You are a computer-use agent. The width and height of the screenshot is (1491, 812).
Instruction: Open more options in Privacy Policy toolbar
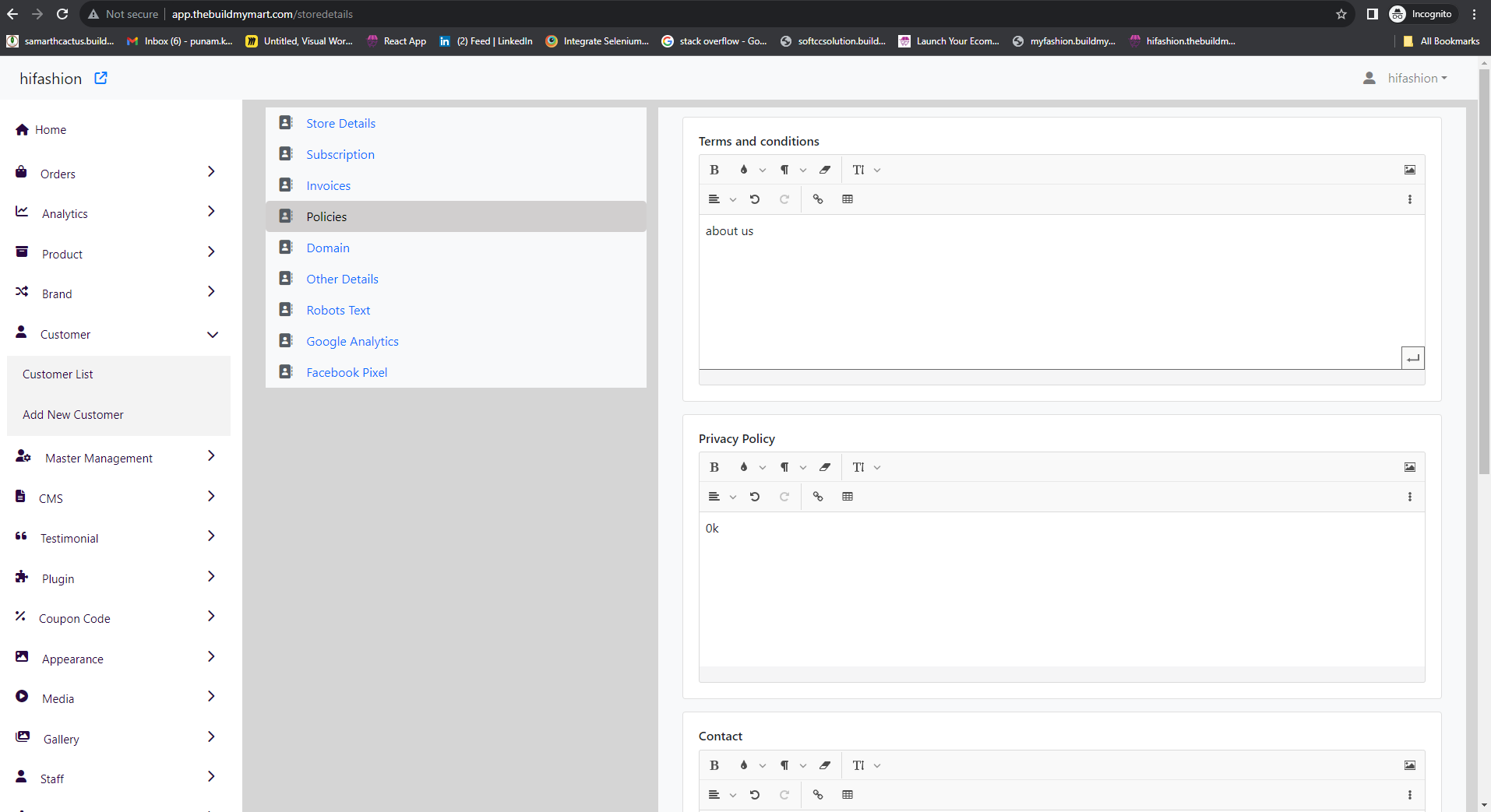point(1410,497)
